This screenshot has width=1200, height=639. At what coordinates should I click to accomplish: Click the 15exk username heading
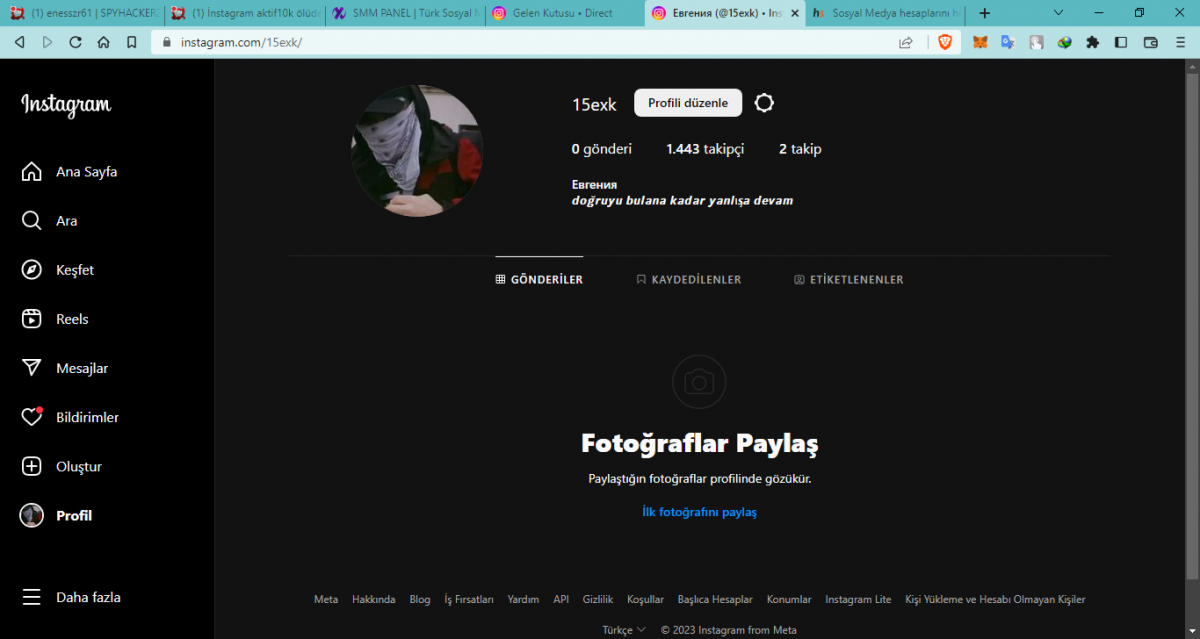[x=594, y=104]
